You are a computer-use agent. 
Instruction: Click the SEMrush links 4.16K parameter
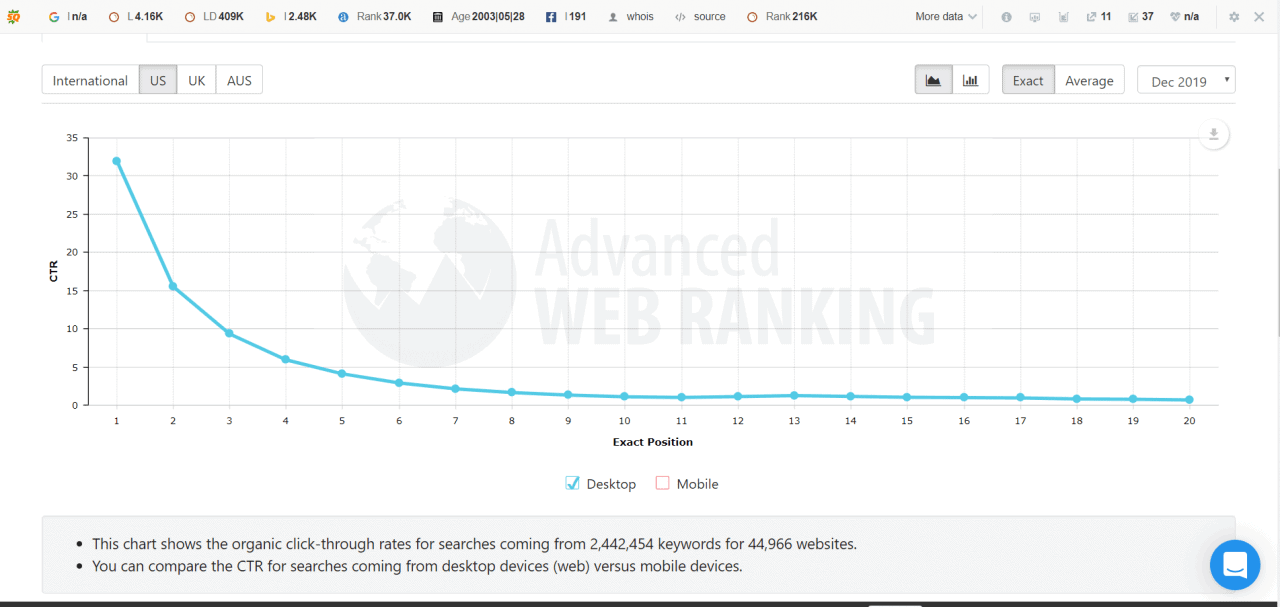(134, 17)
